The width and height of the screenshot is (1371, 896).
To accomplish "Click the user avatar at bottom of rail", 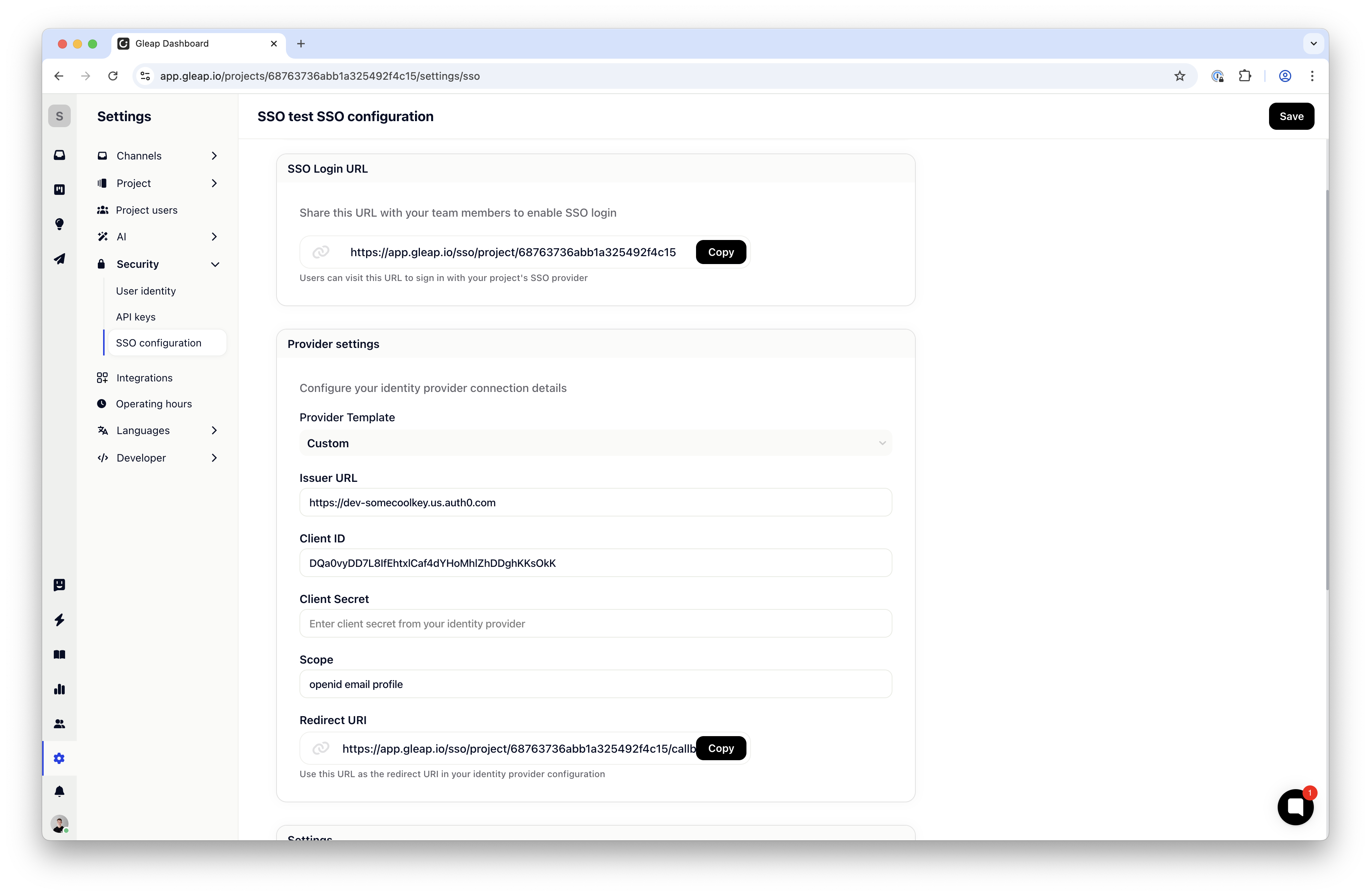I will tap(59, 823).
